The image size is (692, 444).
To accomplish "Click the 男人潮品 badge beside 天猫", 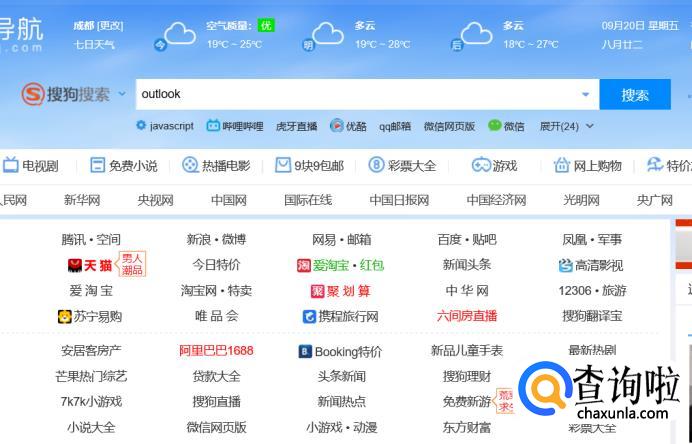I will [x=132, y=263].
